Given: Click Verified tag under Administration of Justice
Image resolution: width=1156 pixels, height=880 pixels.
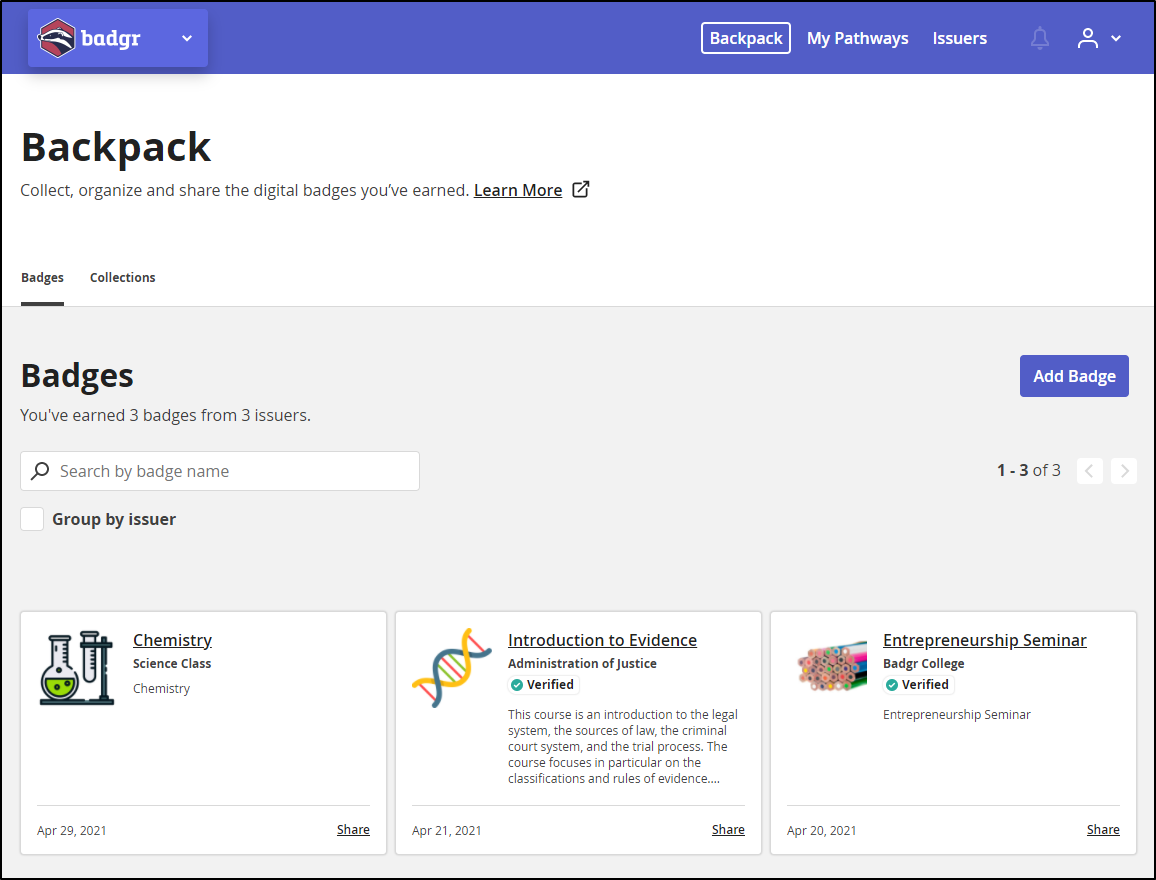Looking at the screenshot, I should point(543,685).
